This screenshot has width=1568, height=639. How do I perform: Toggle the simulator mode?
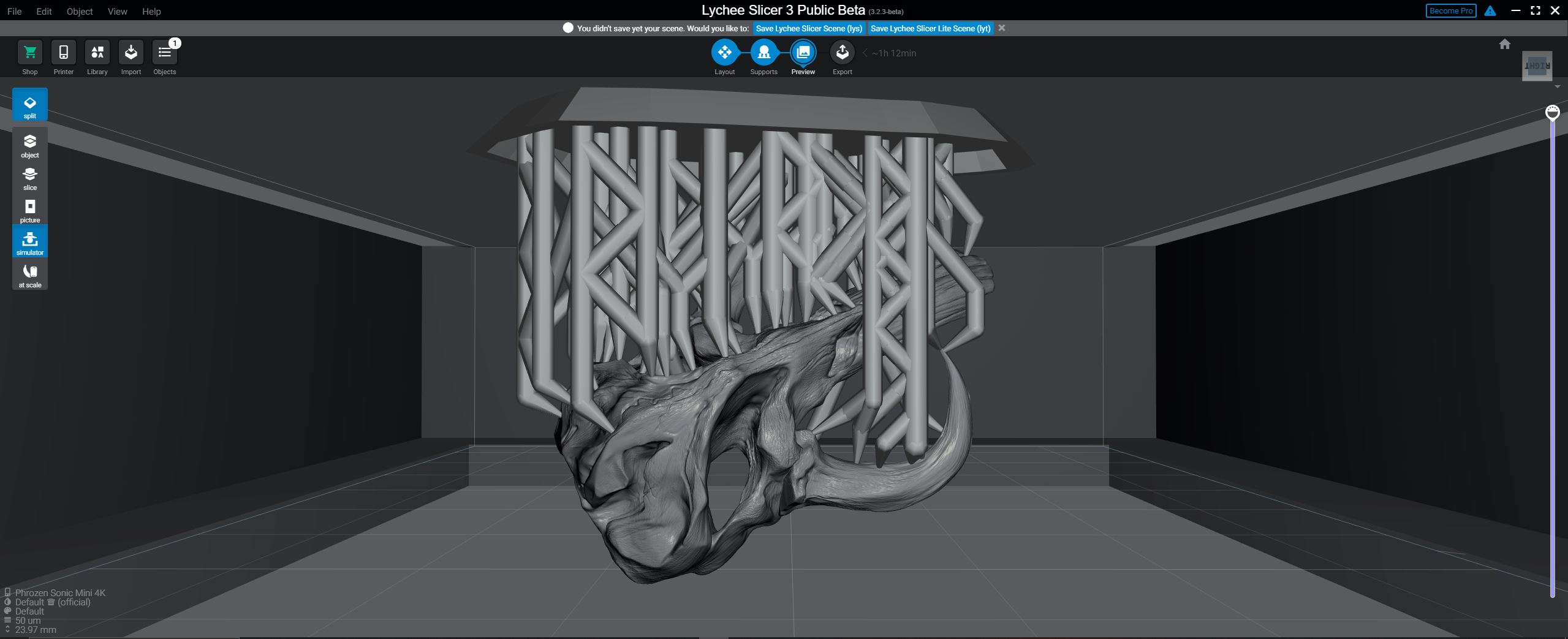click(30, 241)
